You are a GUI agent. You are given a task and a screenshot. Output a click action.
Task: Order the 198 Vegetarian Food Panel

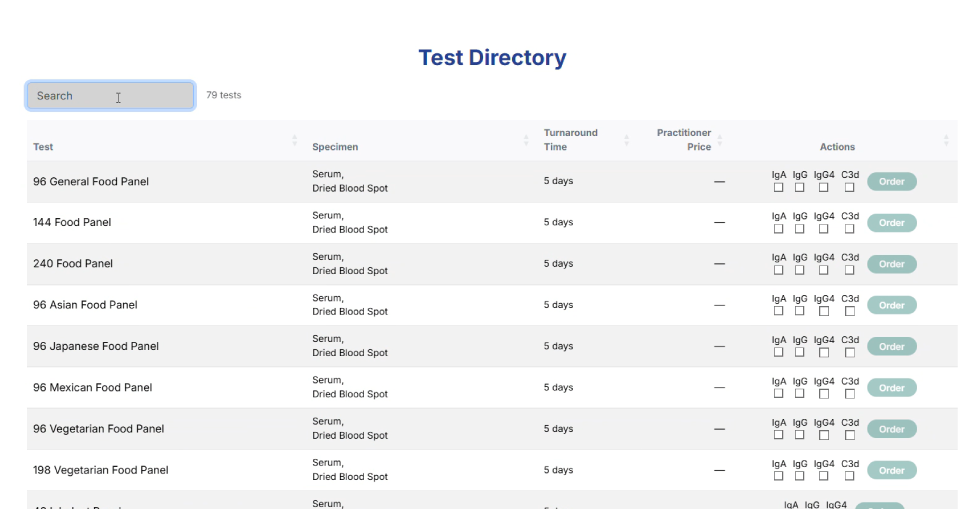point(892,470)
